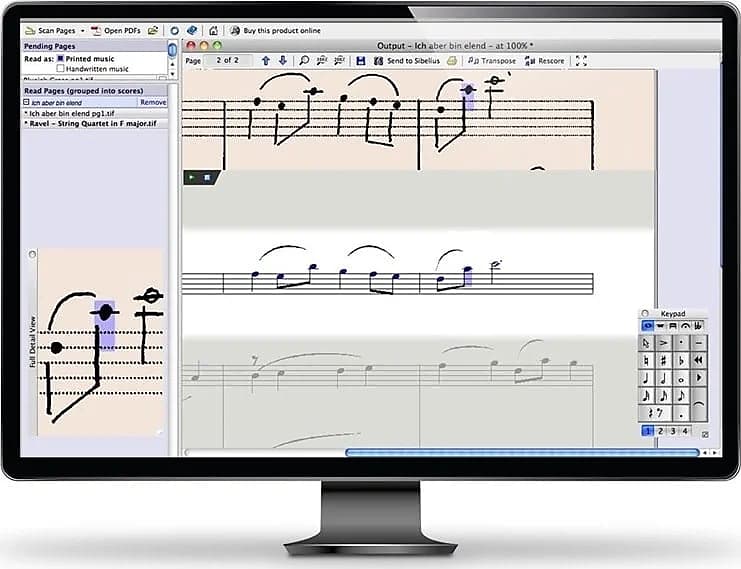The width and height of the screenshot is (741, 569).
Task: Switch the Keypad to voice 2
Action: [x=661, y=431]
